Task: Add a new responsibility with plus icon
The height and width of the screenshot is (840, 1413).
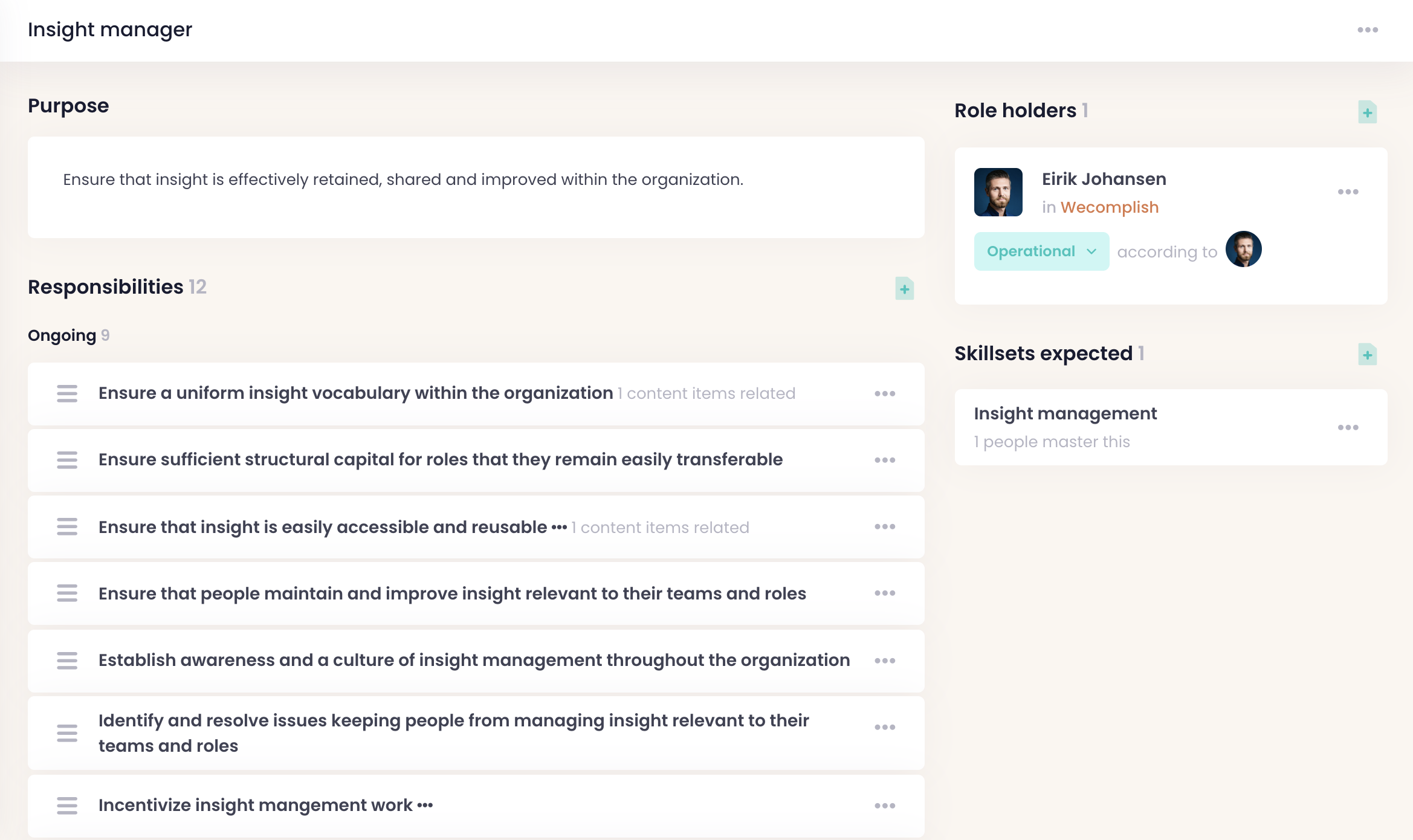Action: click(904, 289)
